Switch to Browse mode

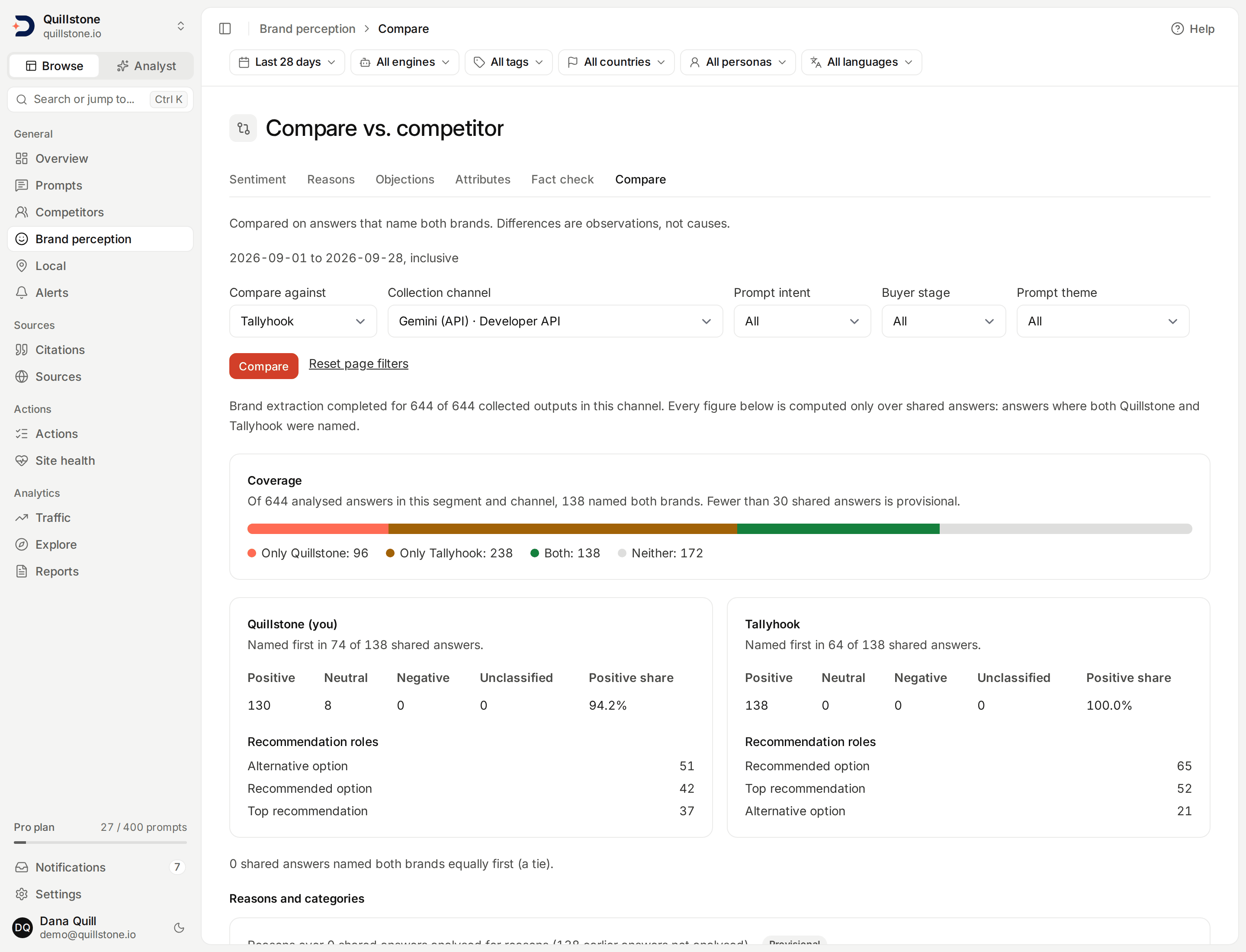(x=55, y=66)
